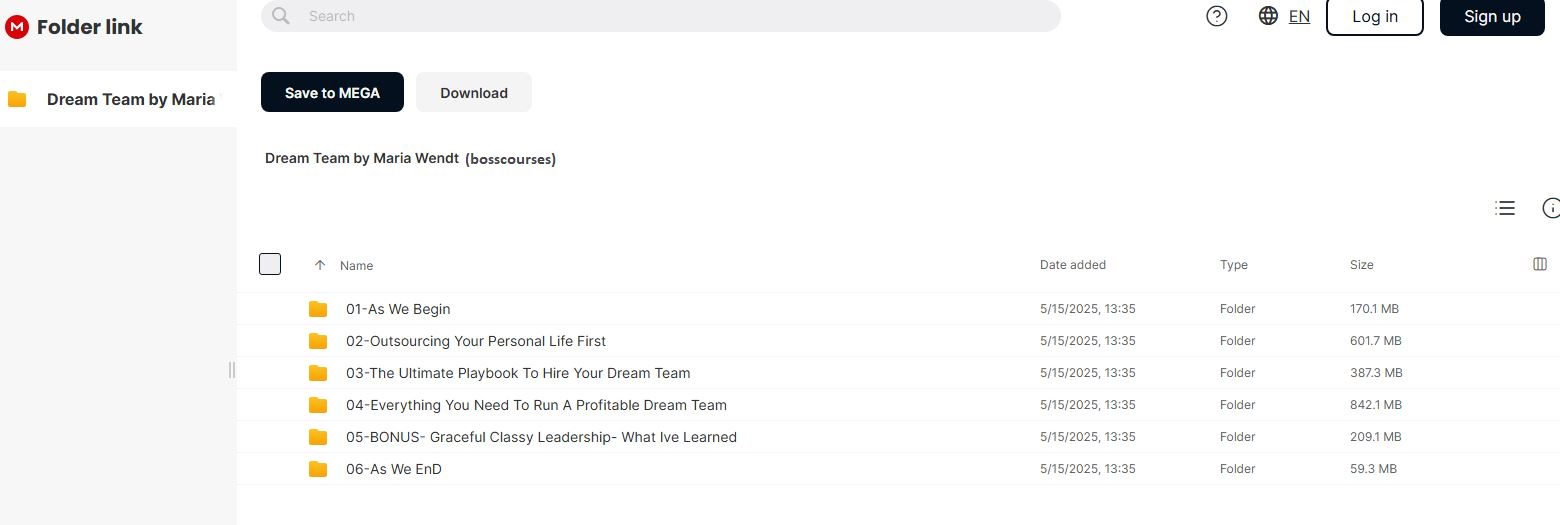Click the Log in button
This screenshot has height=525, width=1560.
point(1374,17)
